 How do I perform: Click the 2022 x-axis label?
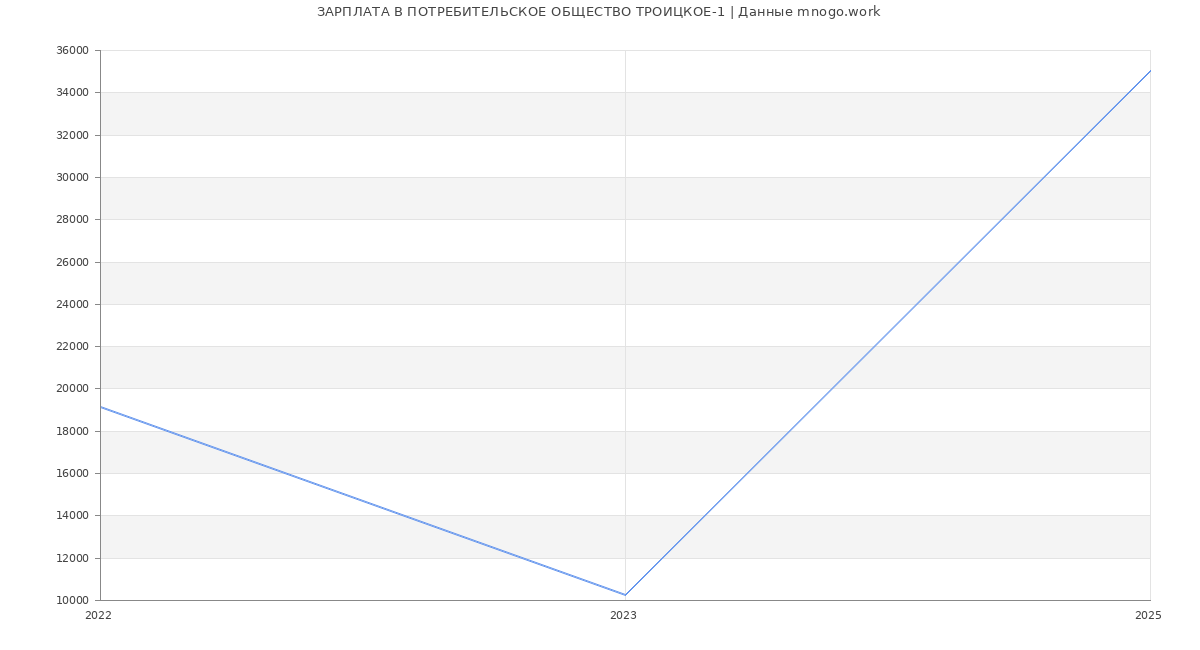pos(98,615)
